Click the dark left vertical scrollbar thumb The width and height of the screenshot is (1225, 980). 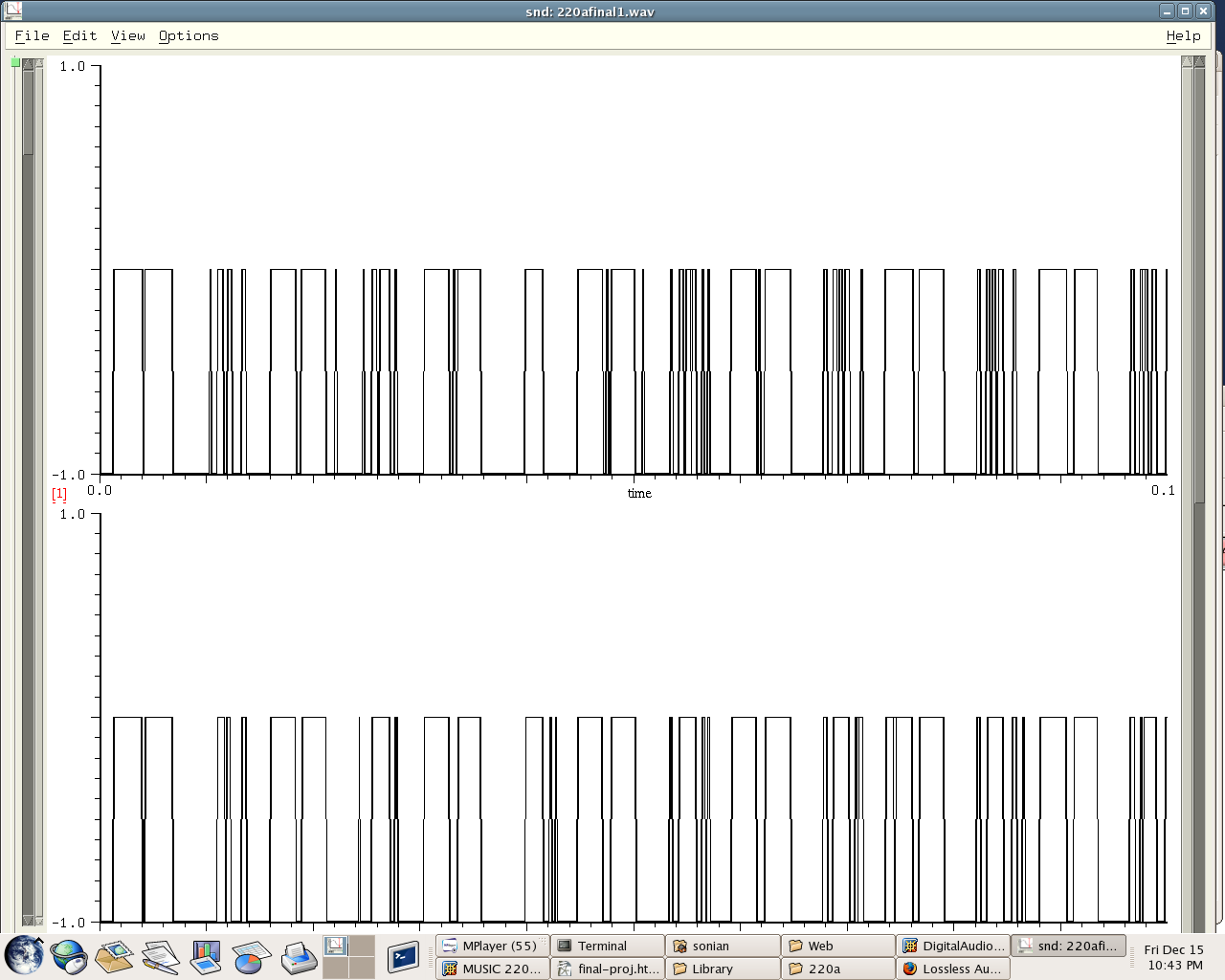coord(28,112)
